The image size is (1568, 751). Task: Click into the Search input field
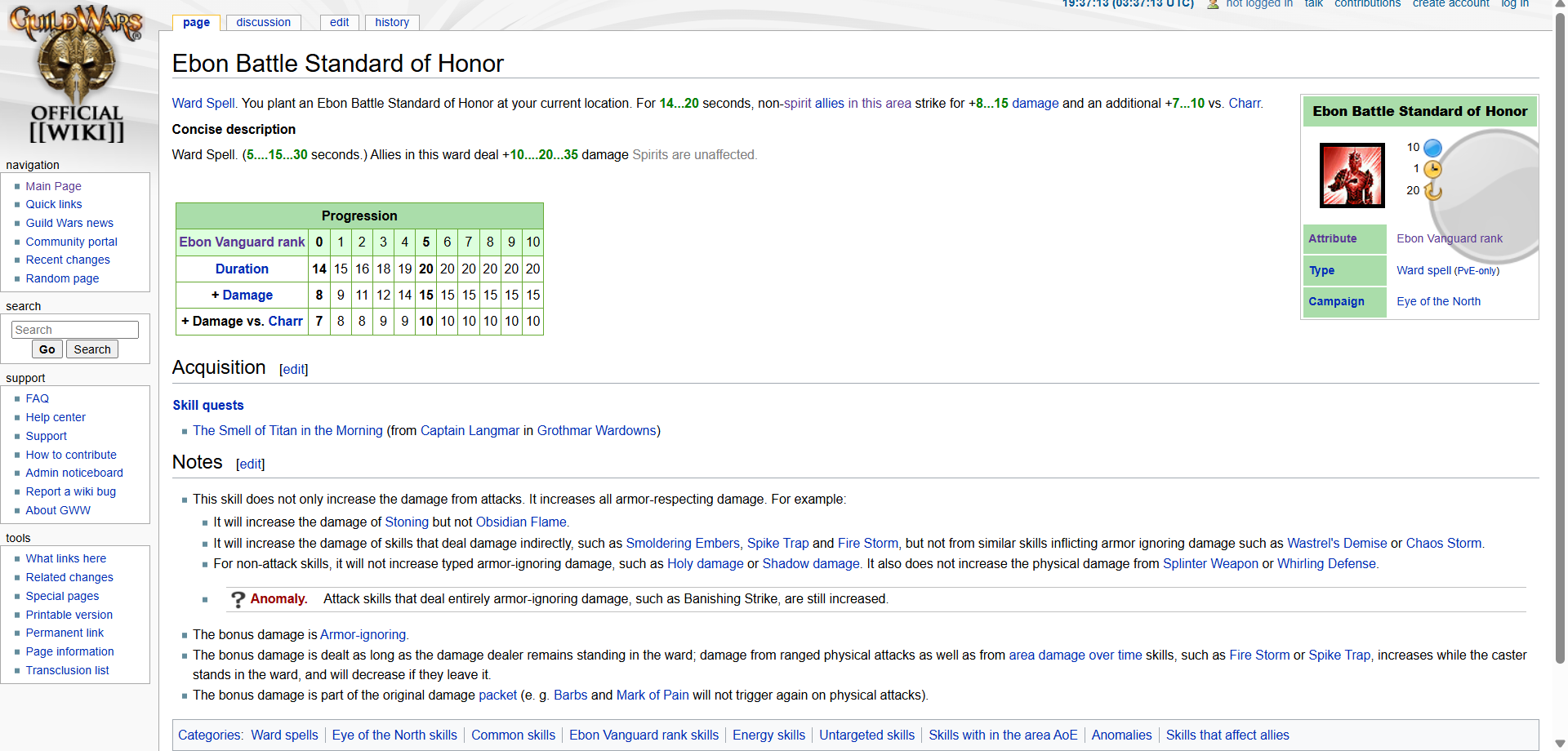(75, 330)
